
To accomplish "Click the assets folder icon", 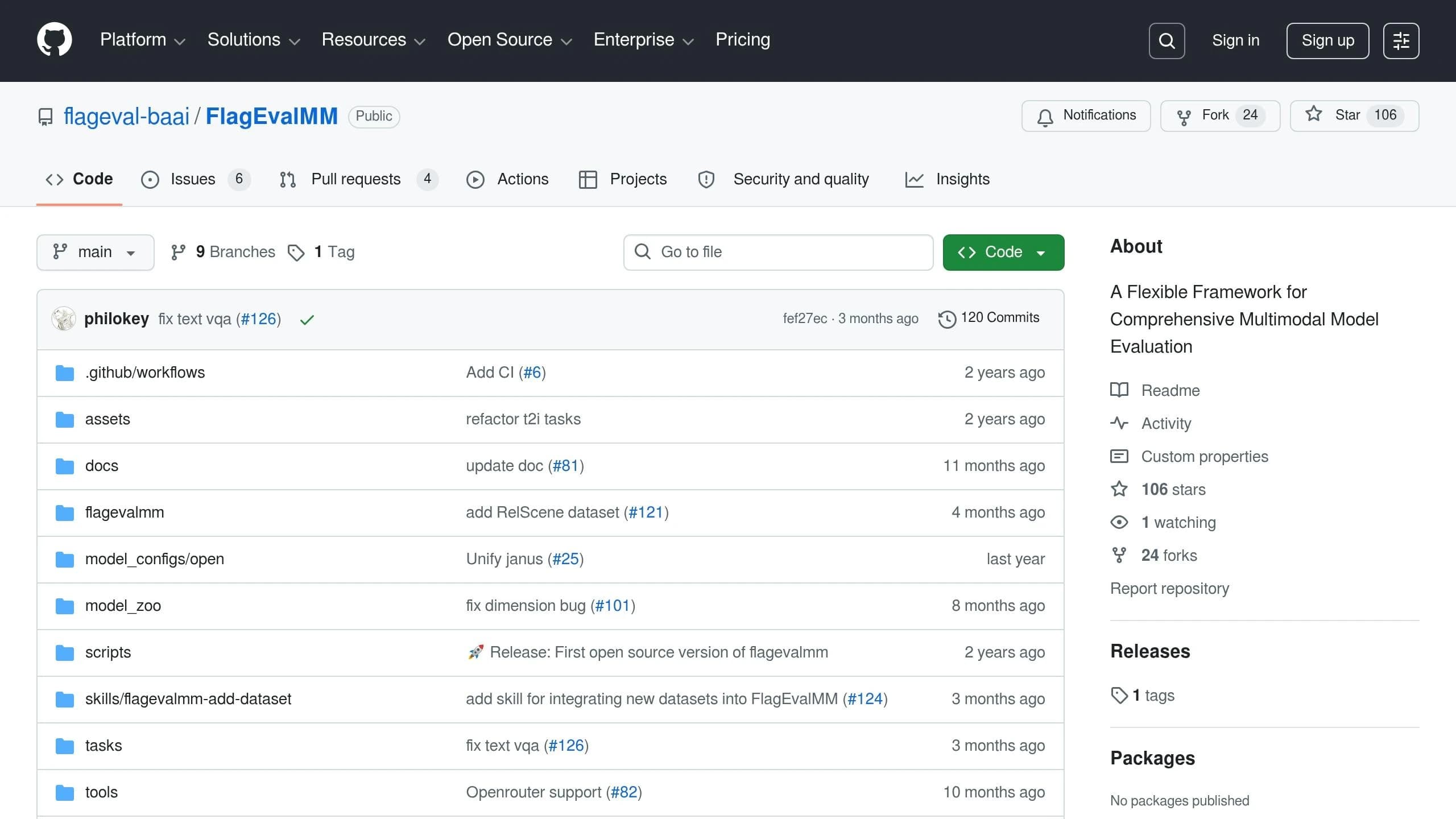I will click(65, 420).
